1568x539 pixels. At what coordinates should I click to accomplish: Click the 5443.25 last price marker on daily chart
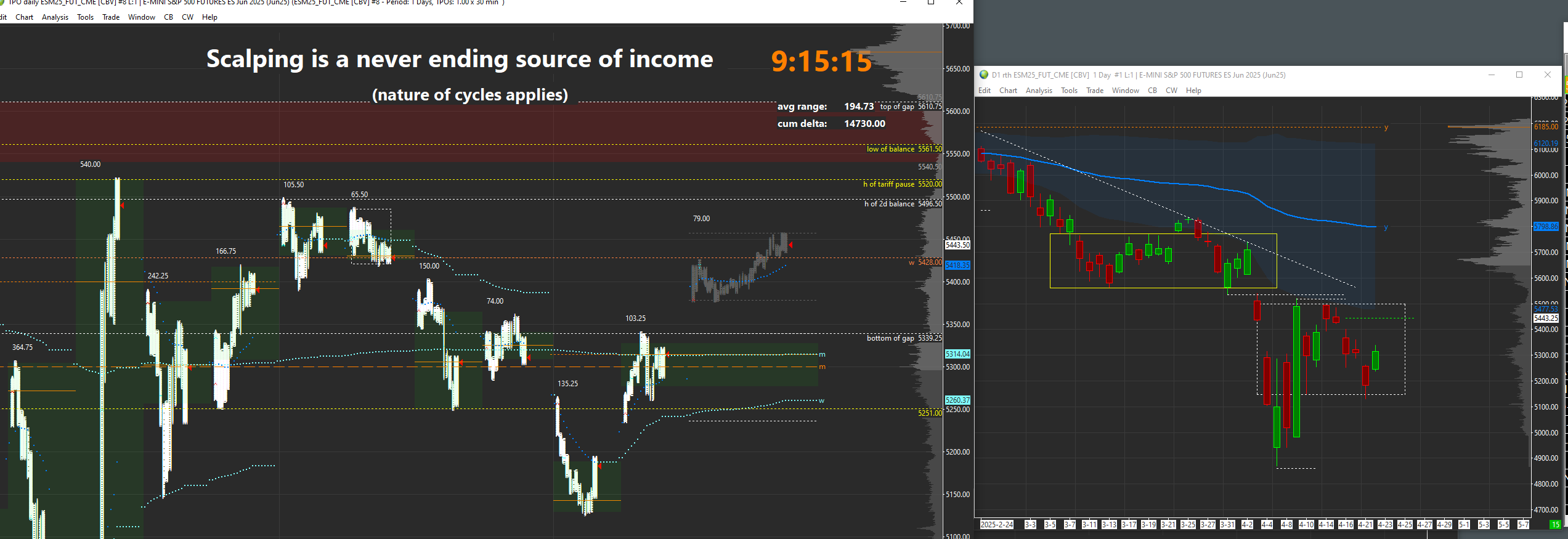(x=1546, y=318)
